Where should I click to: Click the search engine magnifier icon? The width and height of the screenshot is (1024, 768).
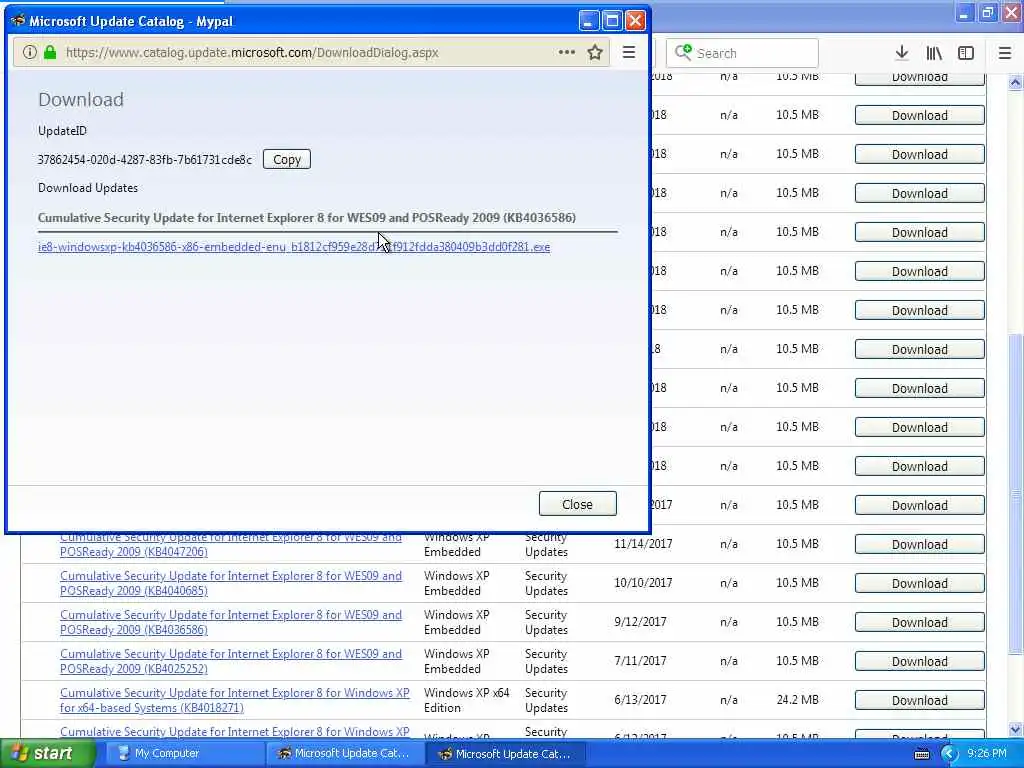(x=682, y=52)
